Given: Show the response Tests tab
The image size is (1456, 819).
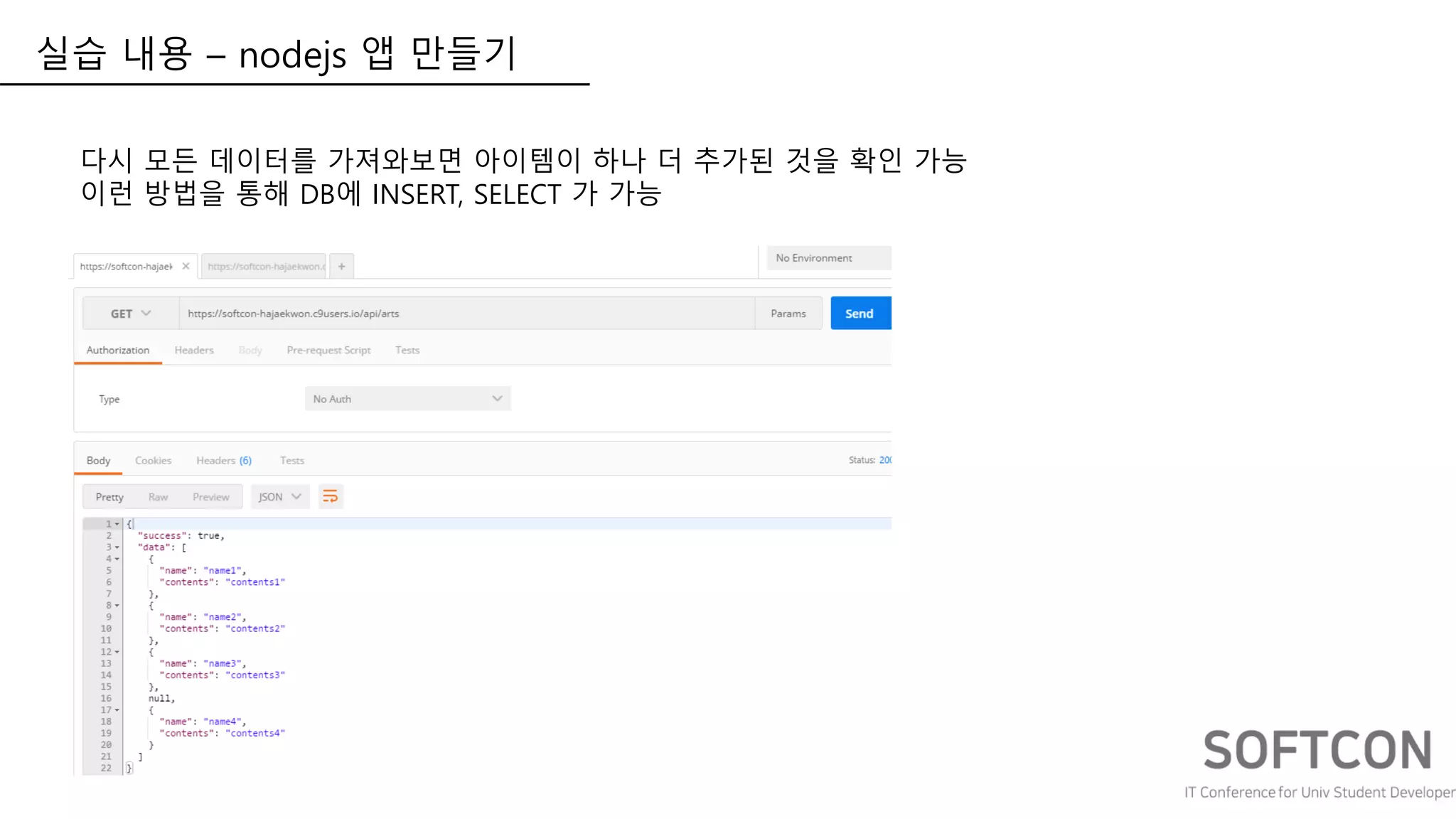Looking at the screenshot, I should [292, 461].
